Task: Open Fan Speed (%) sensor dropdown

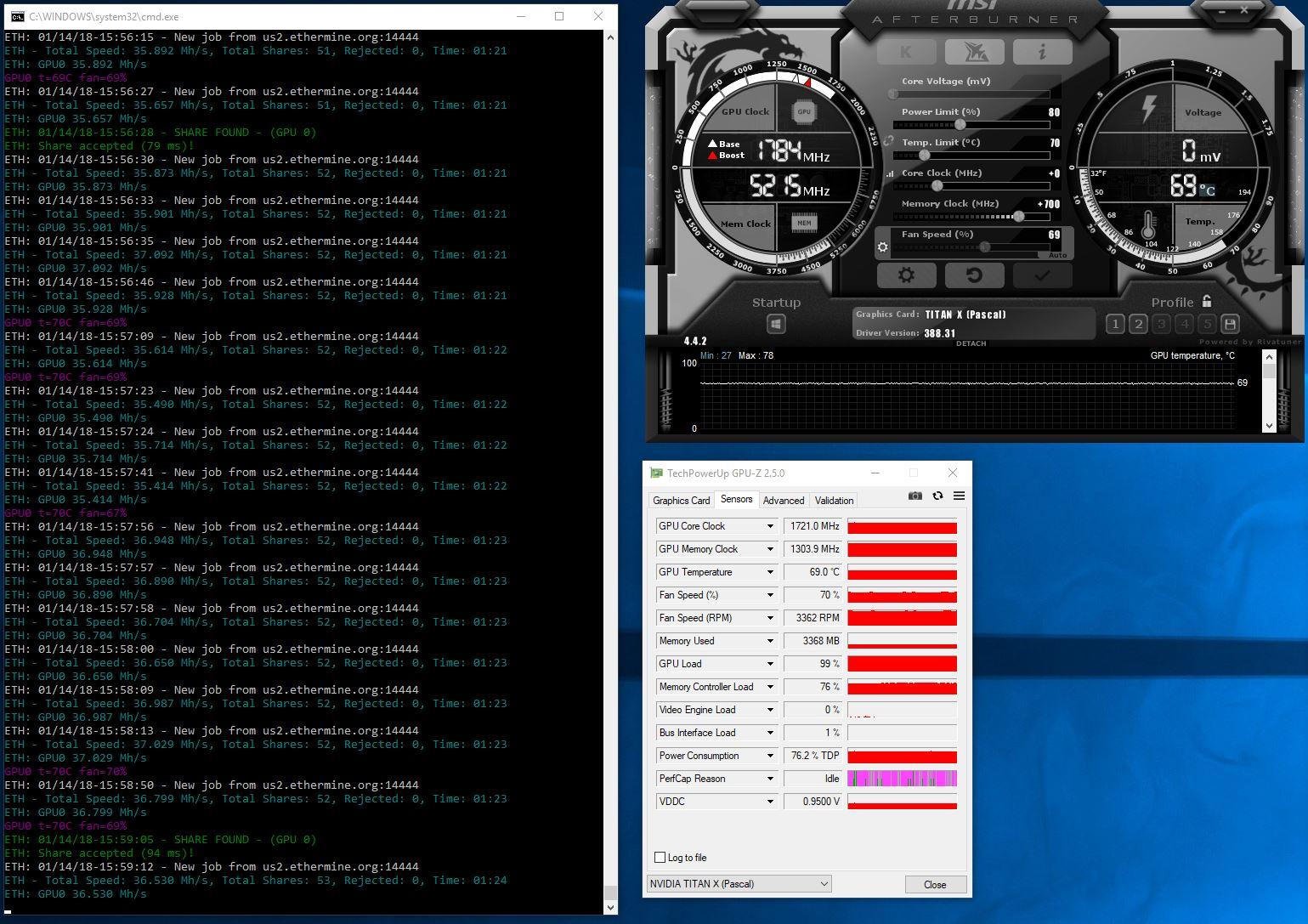Action: pyautogui.click(x=770, y=595)
